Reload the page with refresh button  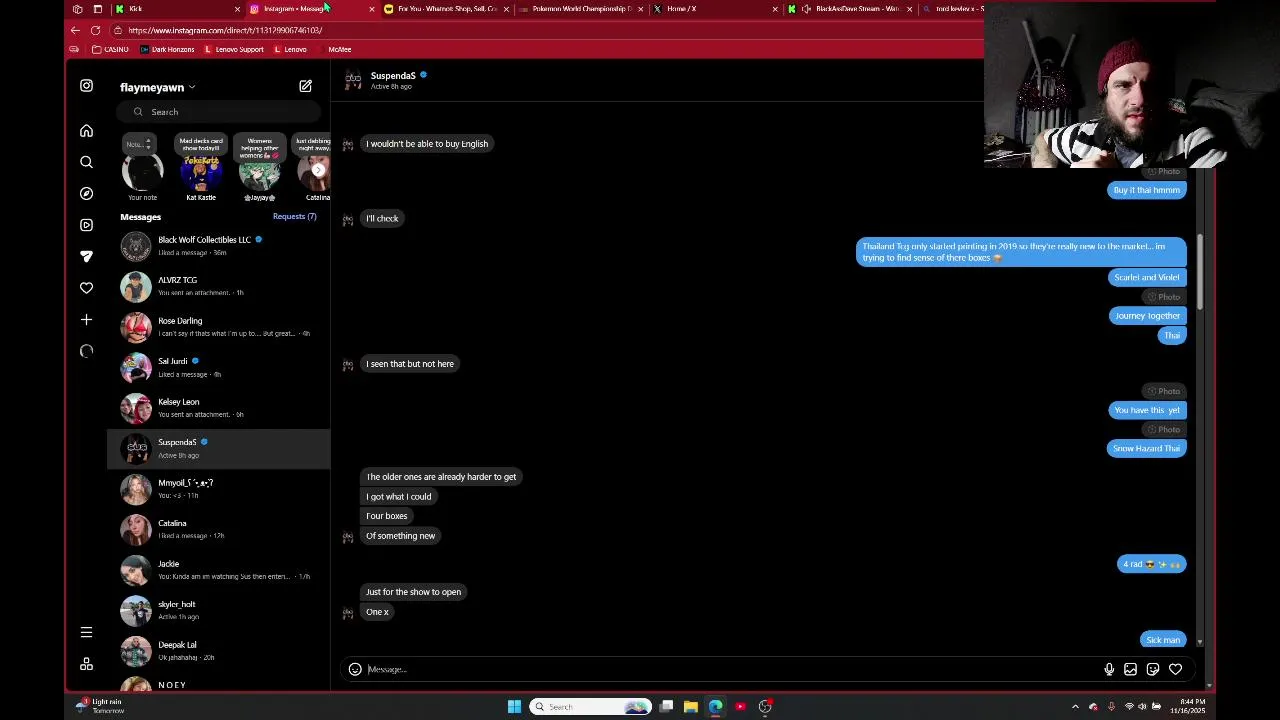pos(95,30)
